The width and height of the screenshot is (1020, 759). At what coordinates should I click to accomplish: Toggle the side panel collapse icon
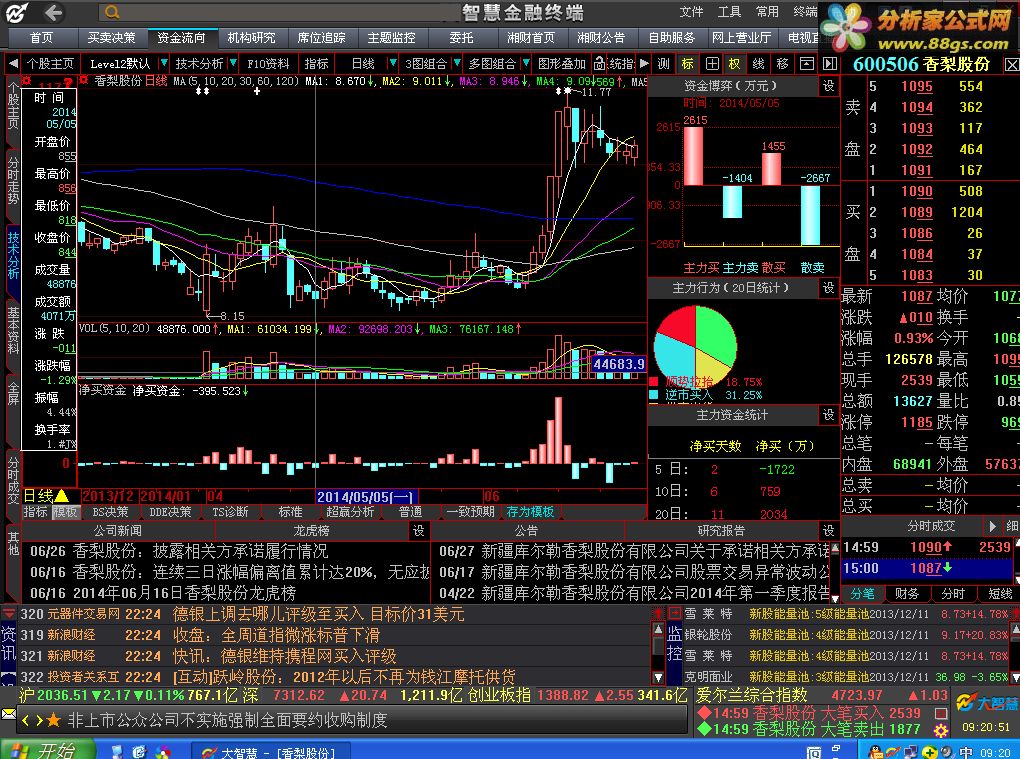(829, 64)
